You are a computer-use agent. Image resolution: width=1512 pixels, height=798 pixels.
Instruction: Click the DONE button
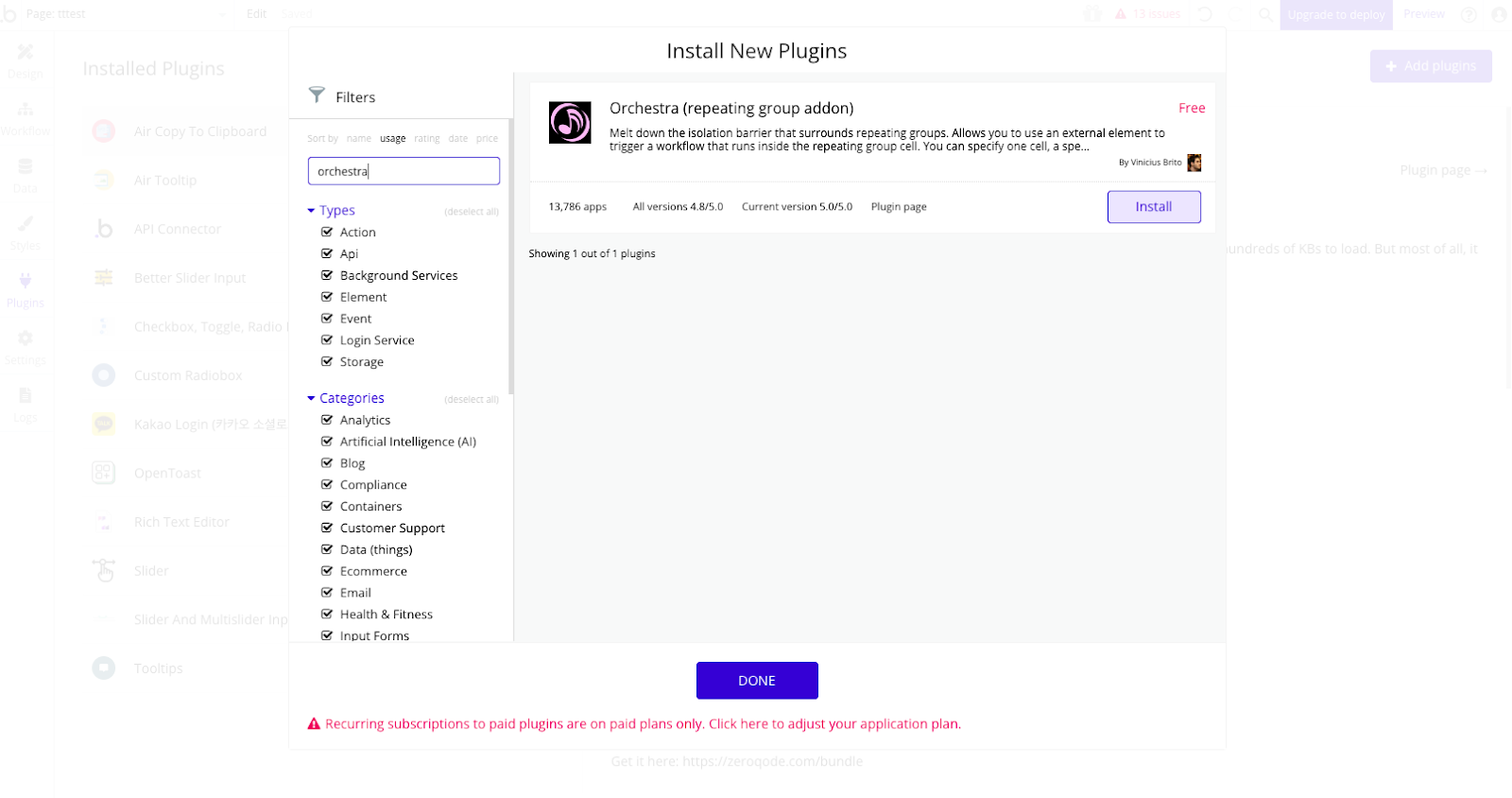[x=757, y=681]
